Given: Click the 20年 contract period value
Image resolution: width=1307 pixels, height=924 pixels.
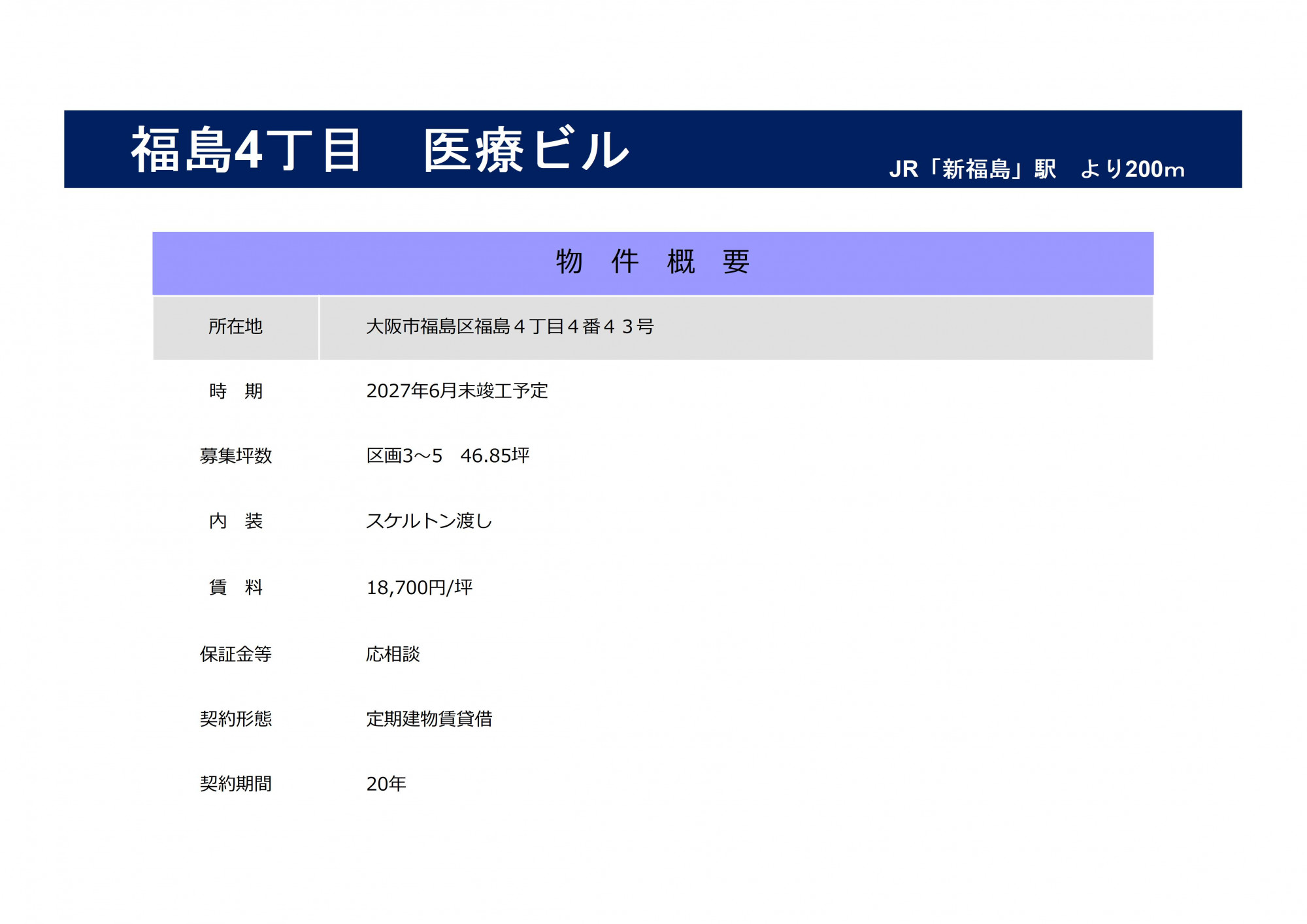Looking at the screenshot, I should [386, 784].
